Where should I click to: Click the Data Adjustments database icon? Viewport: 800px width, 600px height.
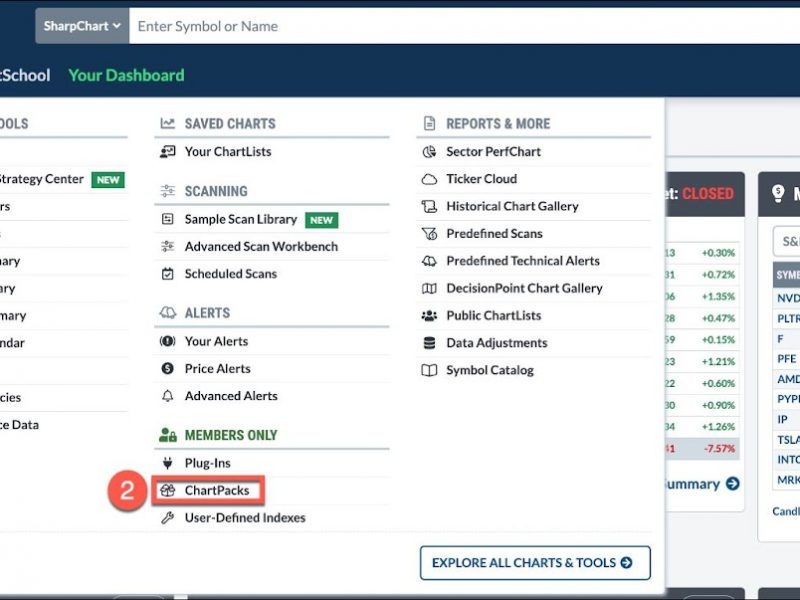click(429, 343)
